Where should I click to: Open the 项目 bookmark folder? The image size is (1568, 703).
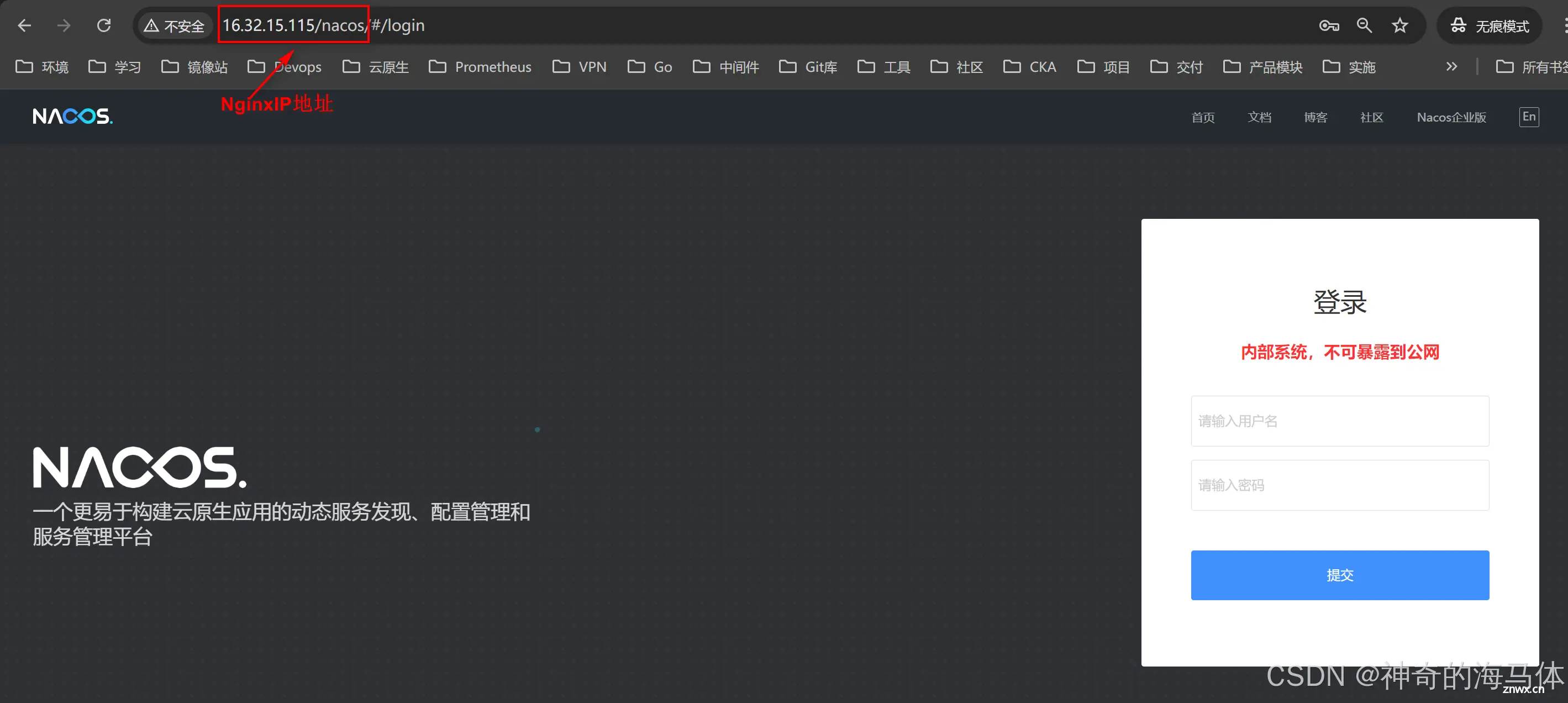(1103, 66)
